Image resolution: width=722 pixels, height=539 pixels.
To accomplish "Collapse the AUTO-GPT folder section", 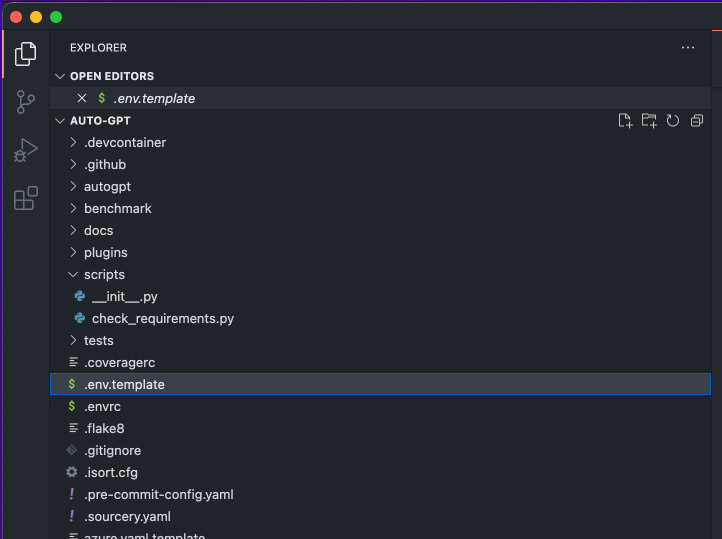I will 60,121.
